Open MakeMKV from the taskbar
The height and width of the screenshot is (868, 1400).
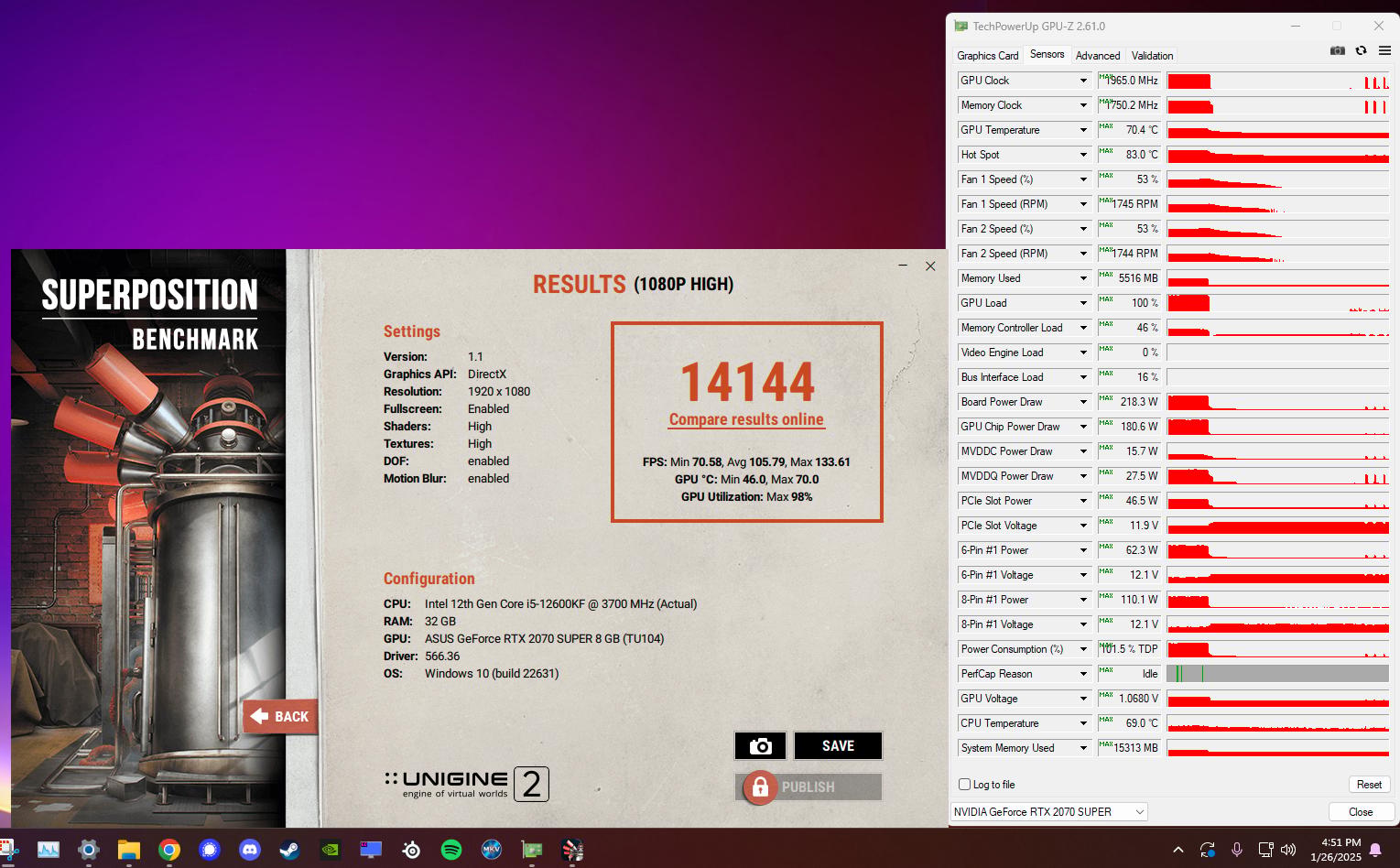coord(492,850)
